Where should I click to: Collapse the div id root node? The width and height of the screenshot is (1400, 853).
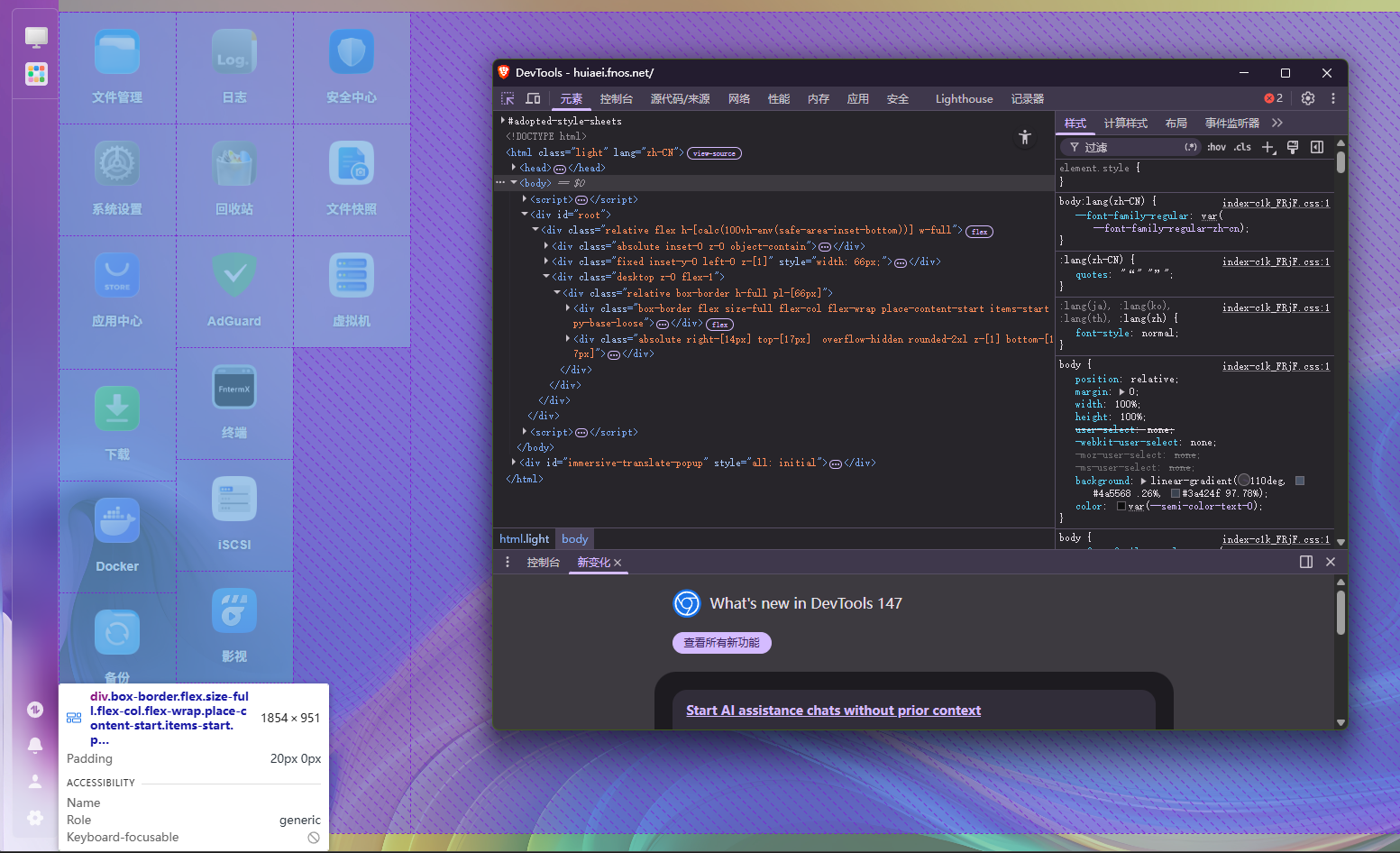pos(525,215)
